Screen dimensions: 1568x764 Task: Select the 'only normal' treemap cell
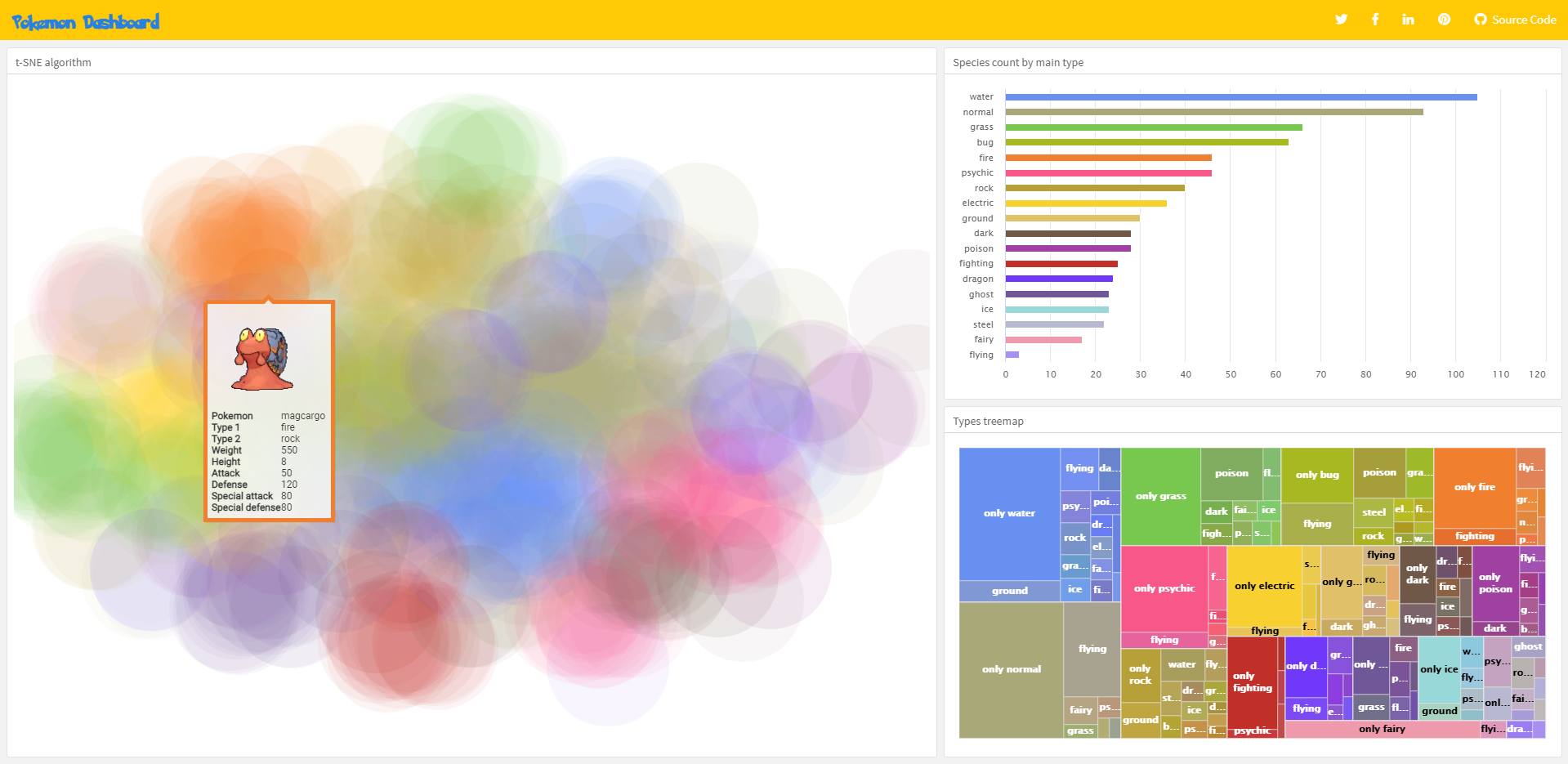pos(1011,669)
